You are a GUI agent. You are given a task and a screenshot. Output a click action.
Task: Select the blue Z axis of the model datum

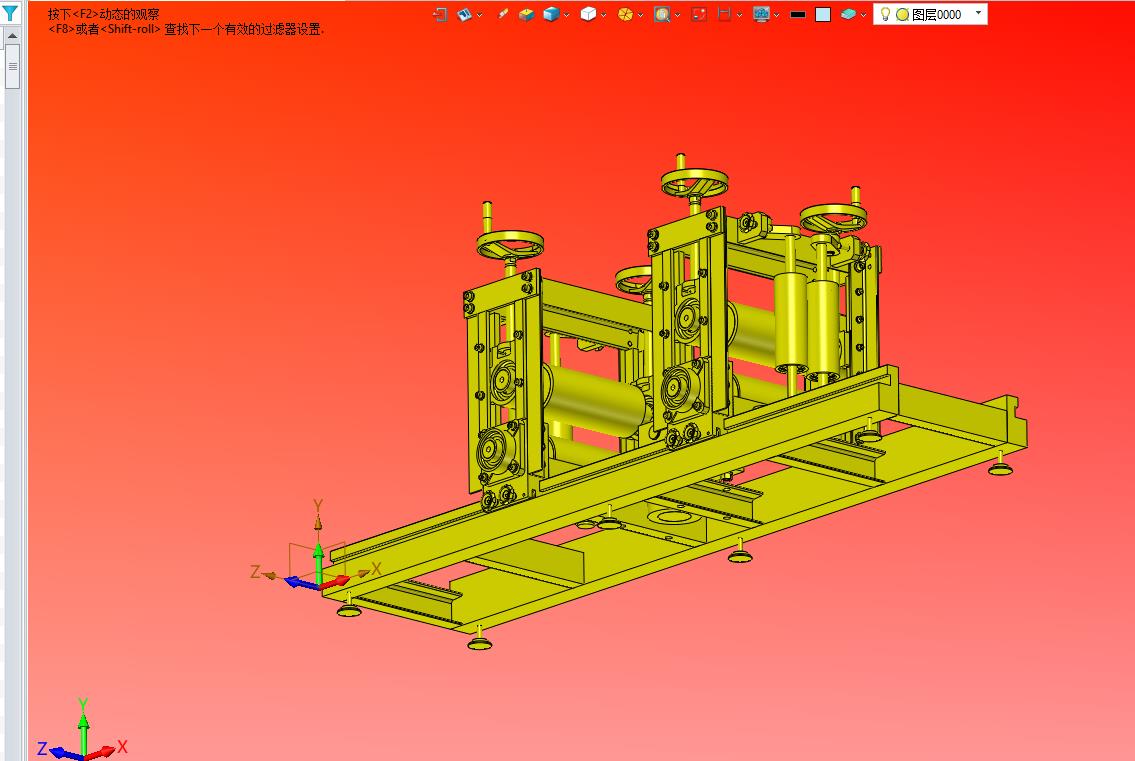pos(300,582)
